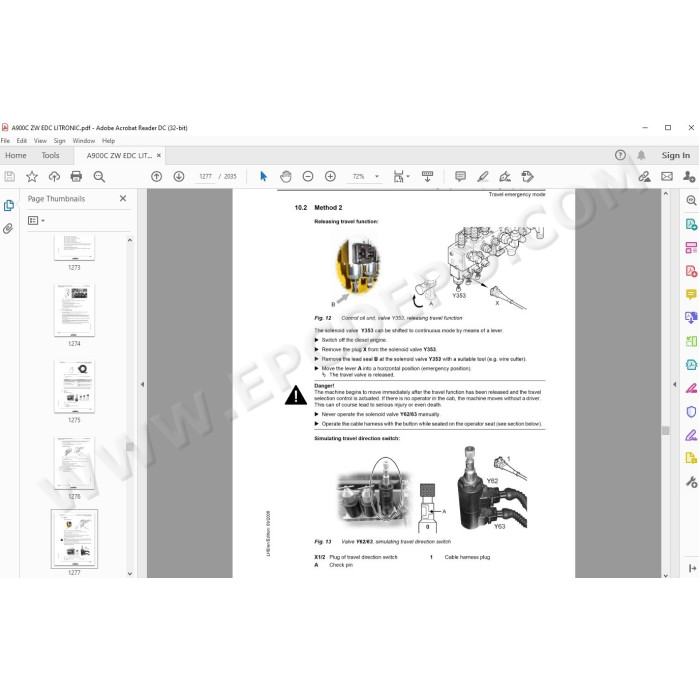Open the Window menu
The width and height of the screenshot is (700, 700).
tap(83, 141)
